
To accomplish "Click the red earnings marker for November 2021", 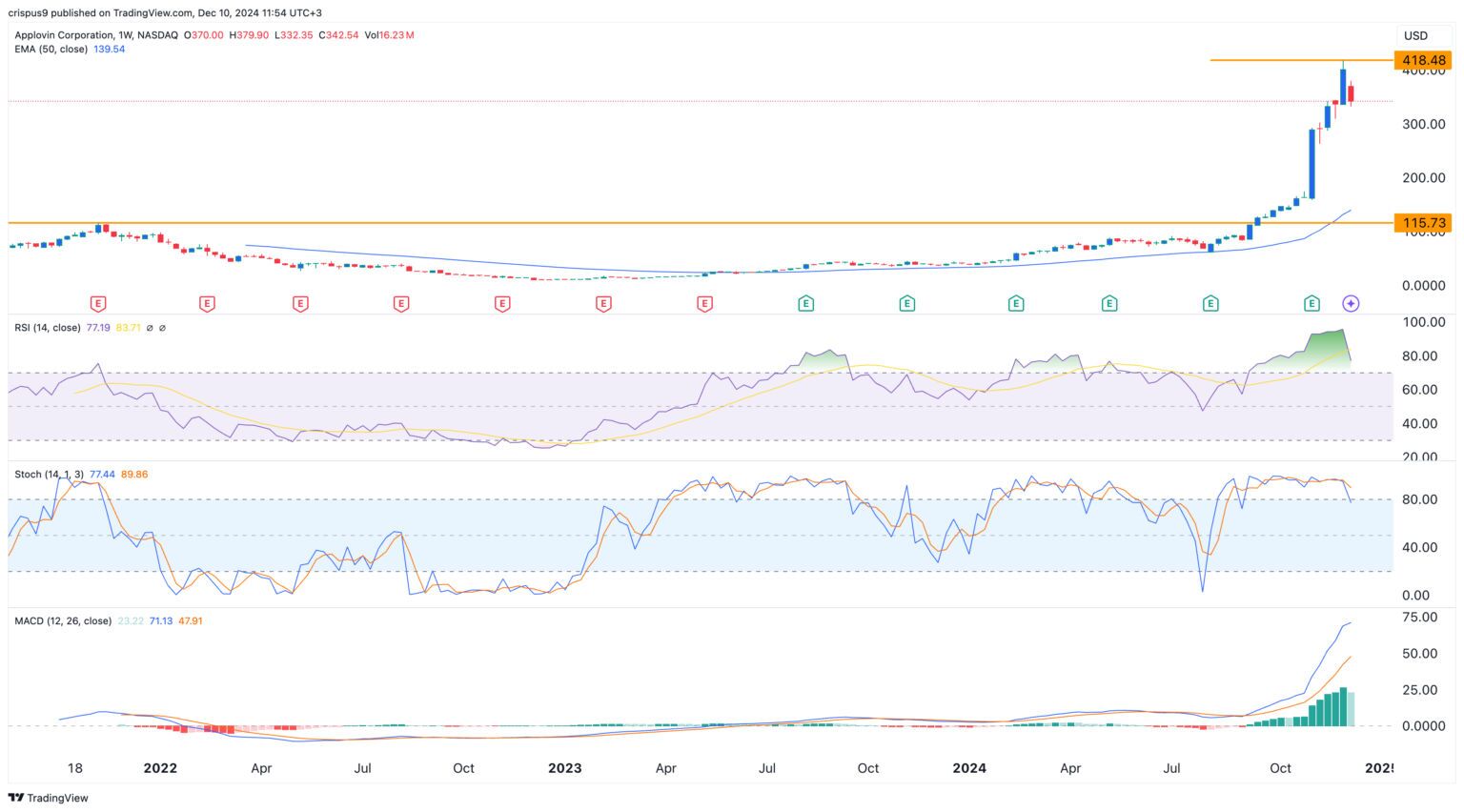I will tap(97, 304).
